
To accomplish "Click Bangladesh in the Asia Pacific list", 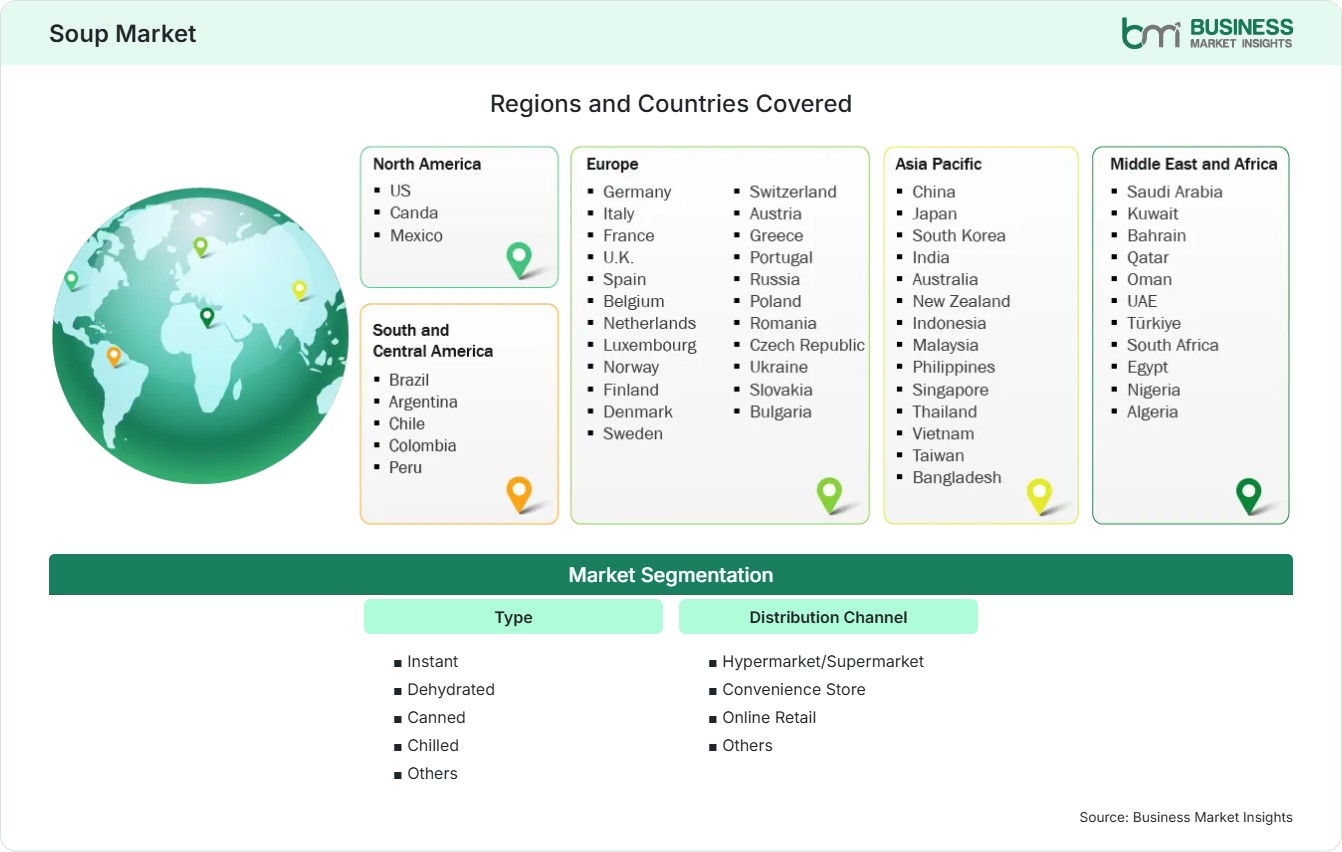I will tap(957, 478).
